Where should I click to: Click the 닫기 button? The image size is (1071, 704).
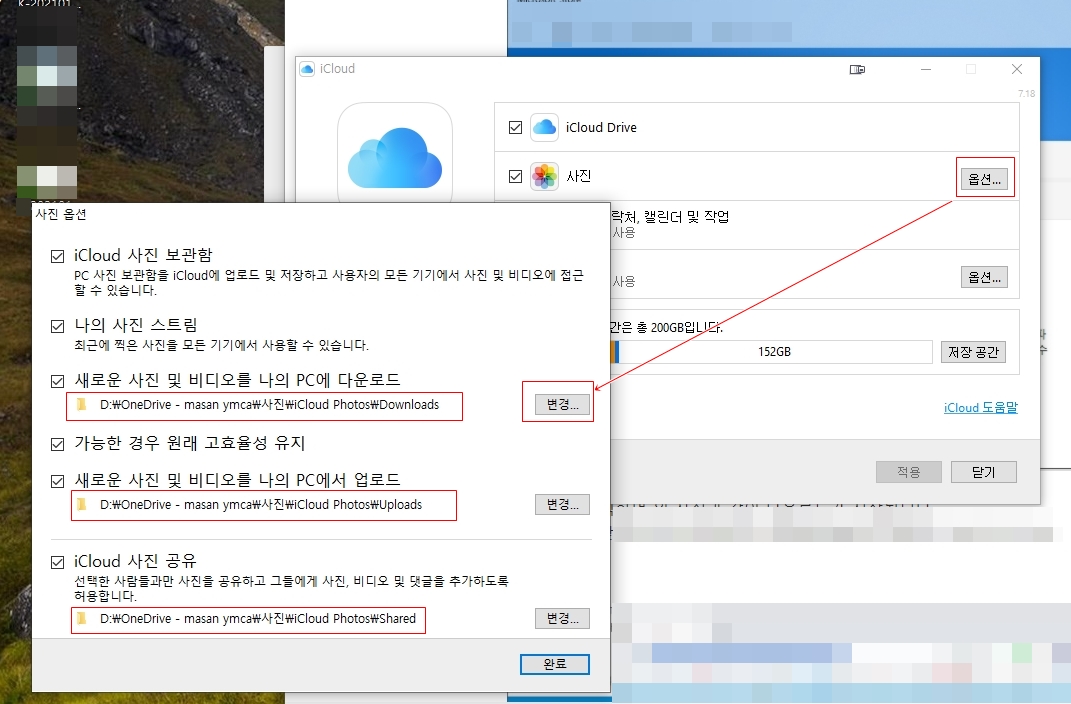click(984, 472)
